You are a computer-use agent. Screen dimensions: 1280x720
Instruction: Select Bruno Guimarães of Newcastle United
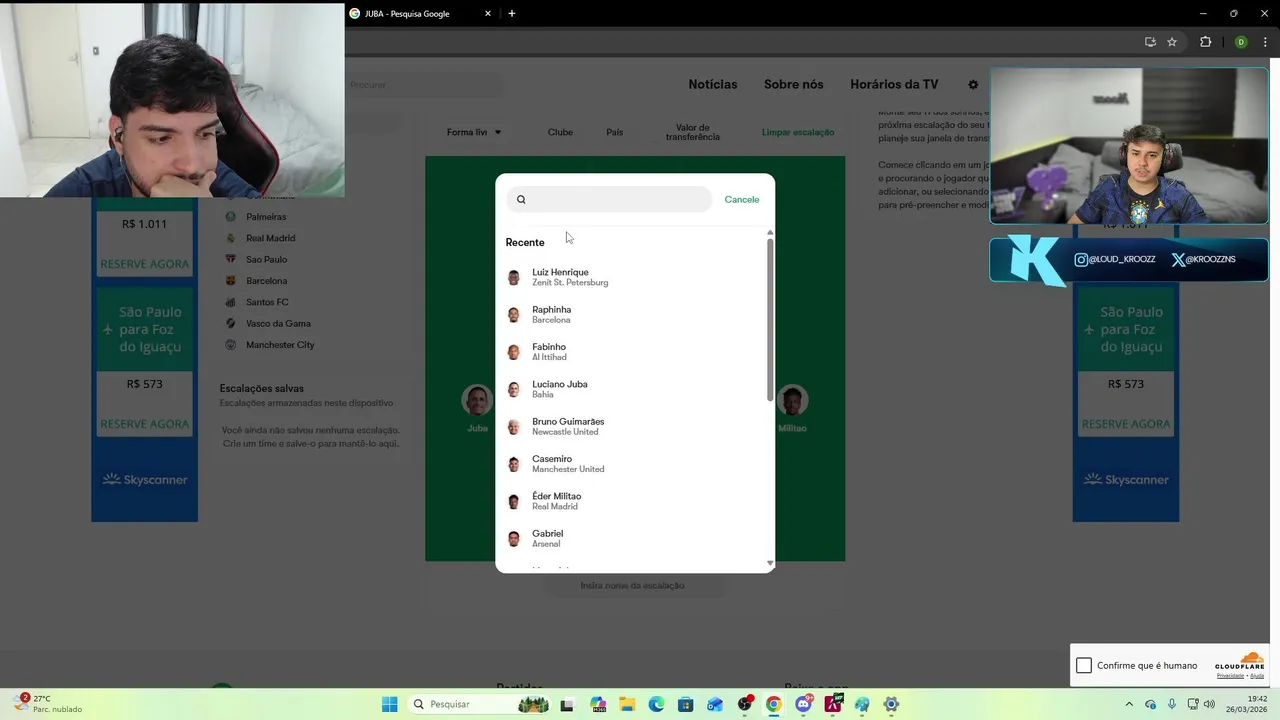(635, 427)
